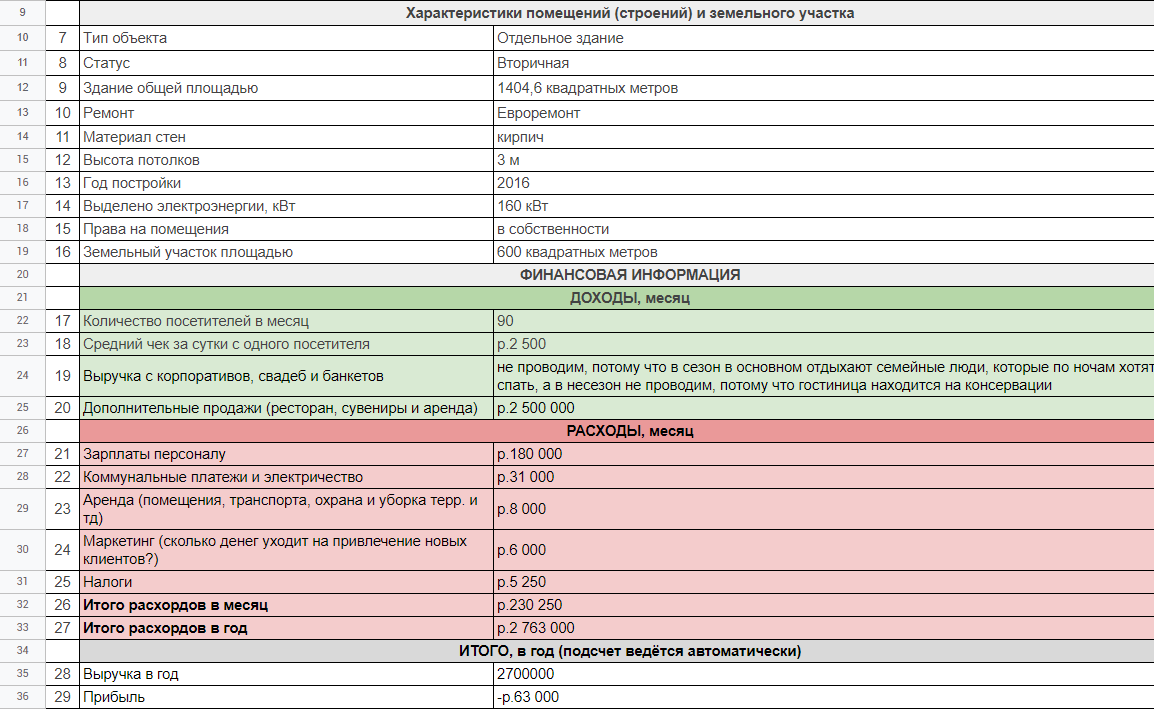The width and height of the screenshot is (1154, 709).
Task: Select the '160 кВт' value cell
Action: [x=824, y=205]
